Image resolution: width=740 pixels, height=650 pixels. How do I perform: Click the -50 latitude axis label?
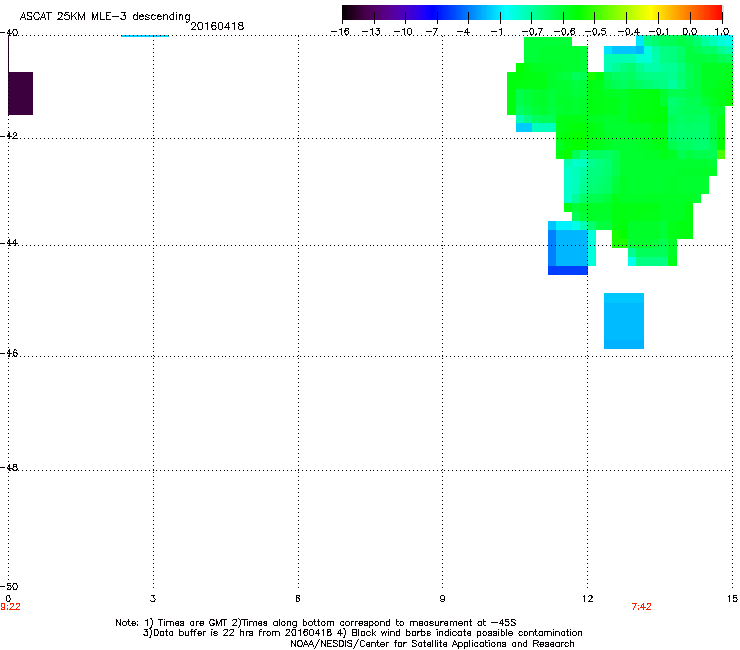pos(9,586)
